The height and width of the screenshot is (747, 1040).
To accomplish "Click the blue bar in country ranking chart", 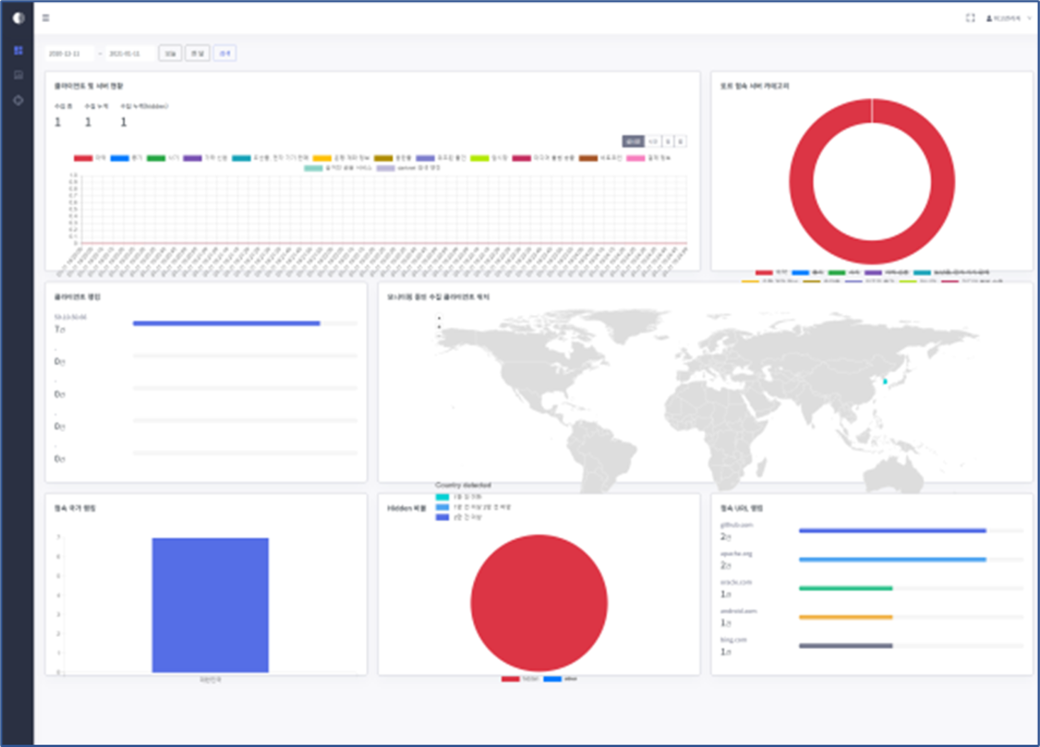I will (210, 605).
